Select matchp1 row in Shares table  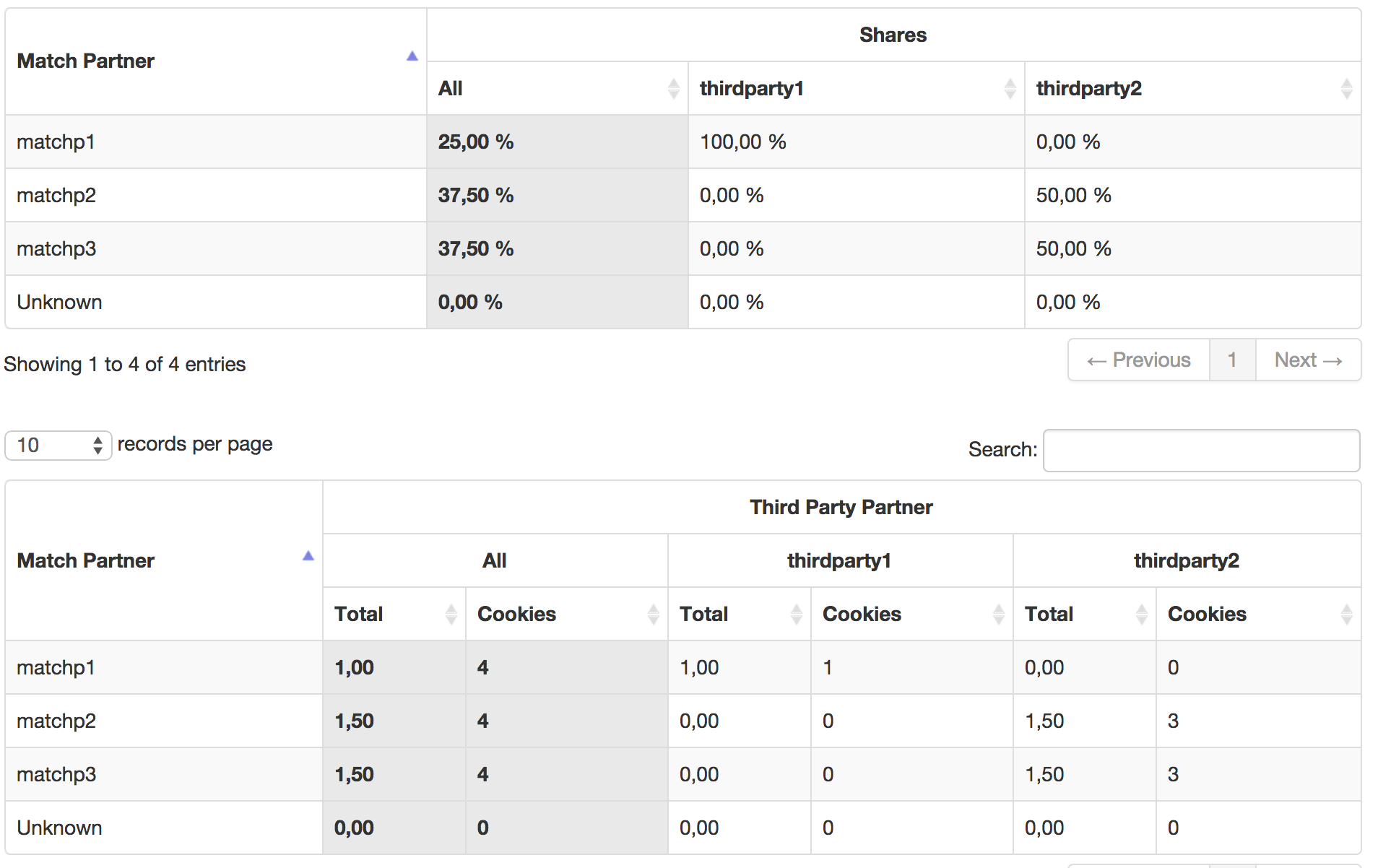coord(683,142)
